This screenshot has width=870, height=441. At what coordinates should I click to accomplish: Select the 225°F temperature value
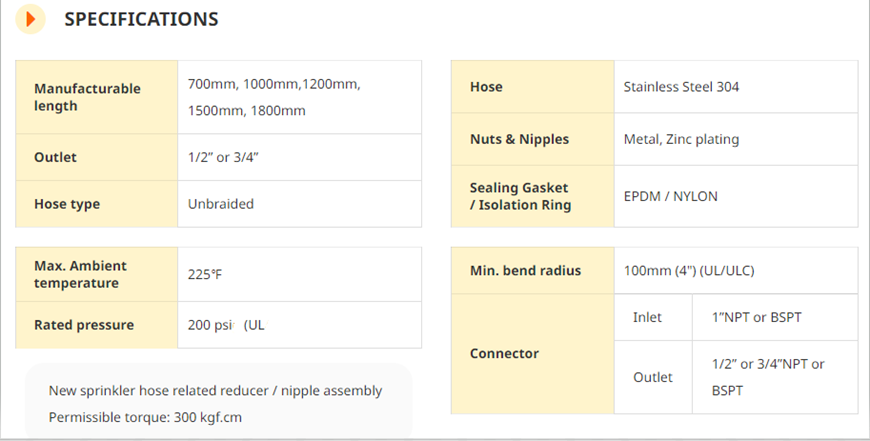click(205, 275)
